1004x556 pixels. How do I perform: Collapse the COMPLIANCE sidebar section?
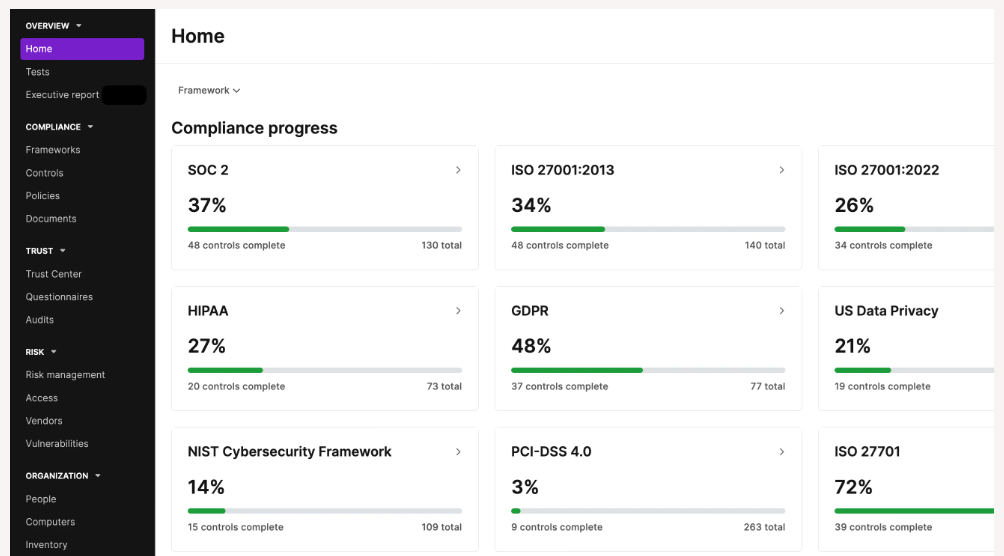click(90, 127)
